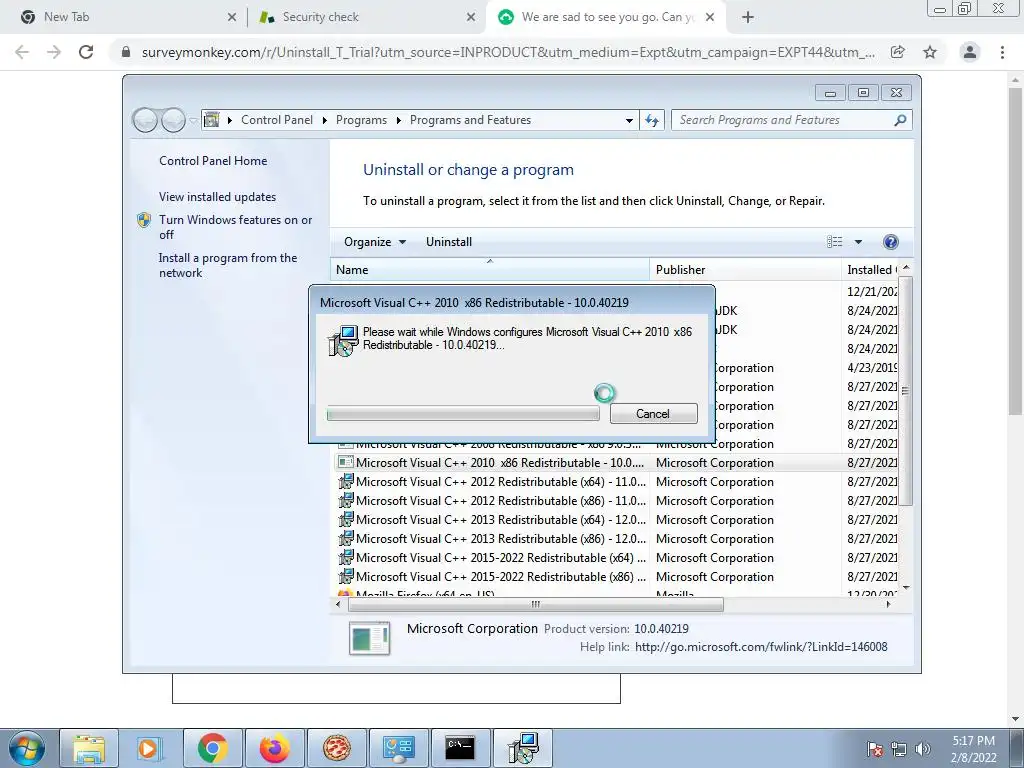Click the search magnifier icon
Image resolution: width=1024 pixels, height=768 pixels.
point(900,120)
